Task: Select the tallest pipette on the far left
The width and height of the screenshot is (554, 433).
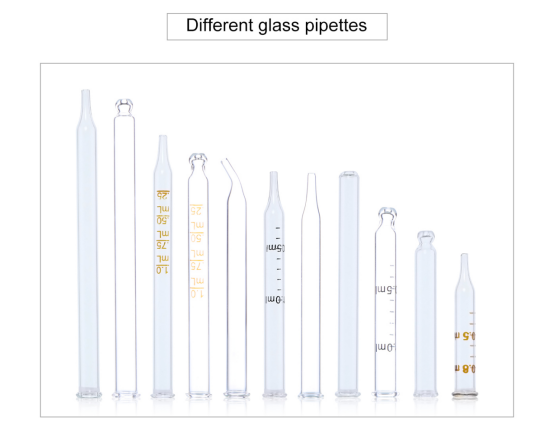Action: 88,244
